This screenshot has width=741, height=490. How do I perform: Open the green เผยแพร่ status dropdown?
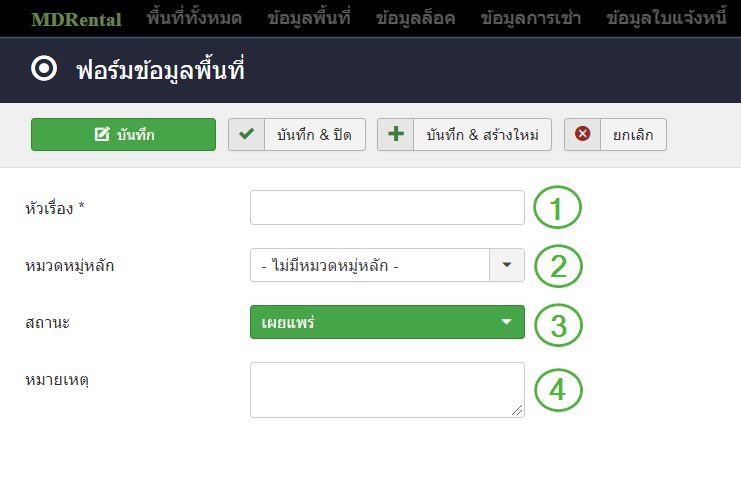[387, 322]
